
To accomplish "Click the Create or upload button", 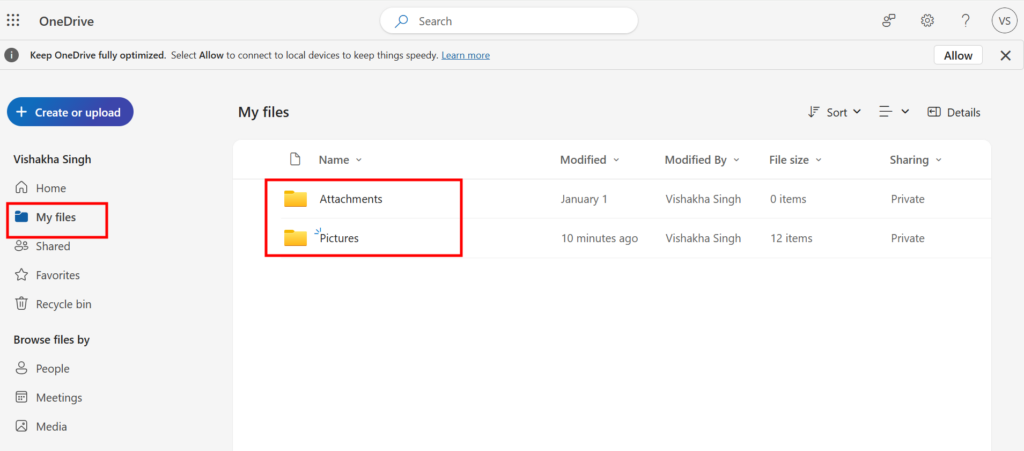I will (70, 112).
